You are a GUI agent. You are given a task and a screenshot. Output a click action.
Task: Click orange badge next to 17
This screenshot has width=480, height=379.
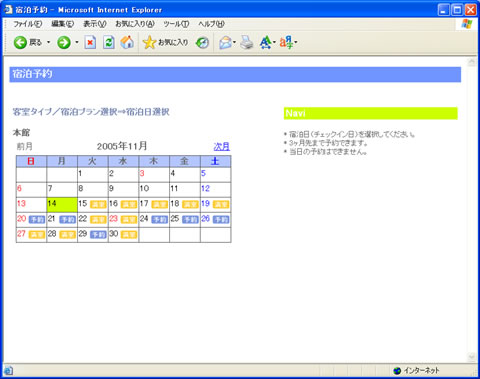[160, 204]
